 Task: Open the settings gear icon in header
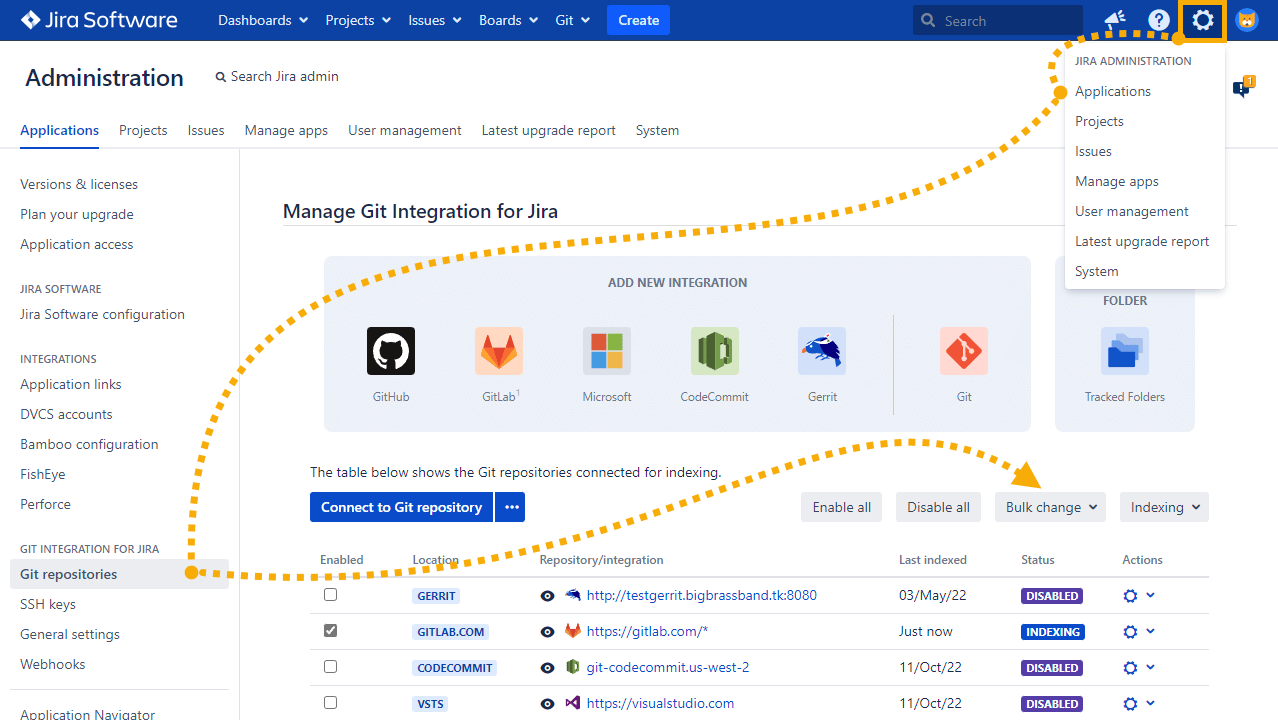(x=1202, y=20)
